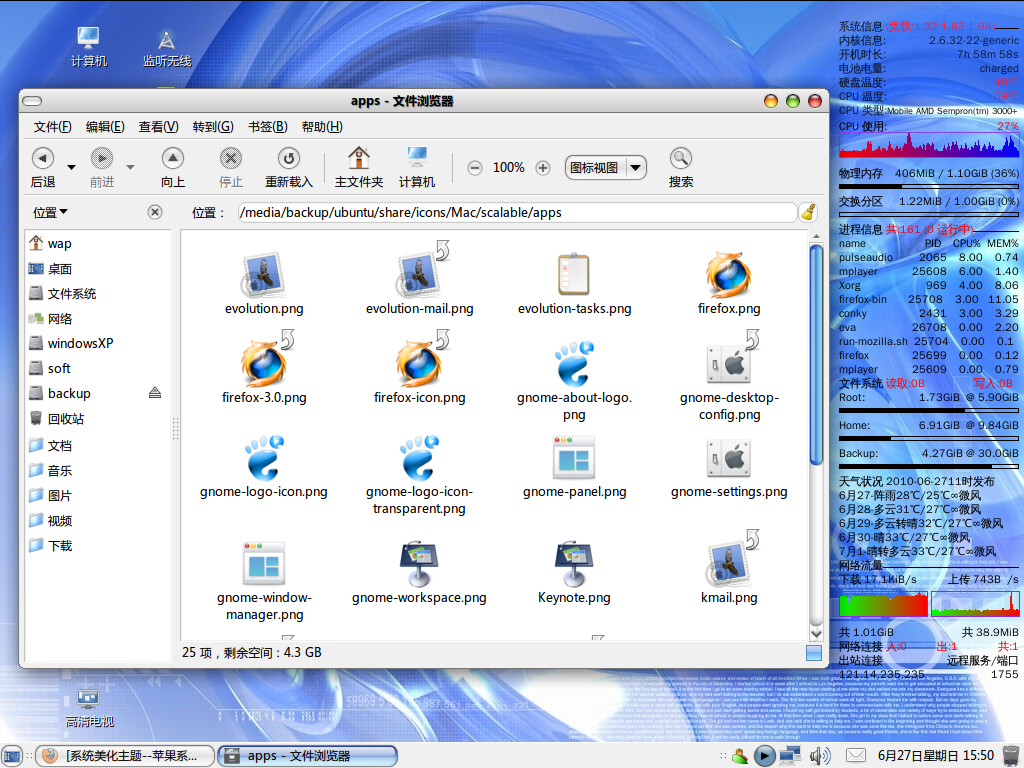Click the location path input field
The height and width of the screenshot is (768, 1024).
pos(517,212)
